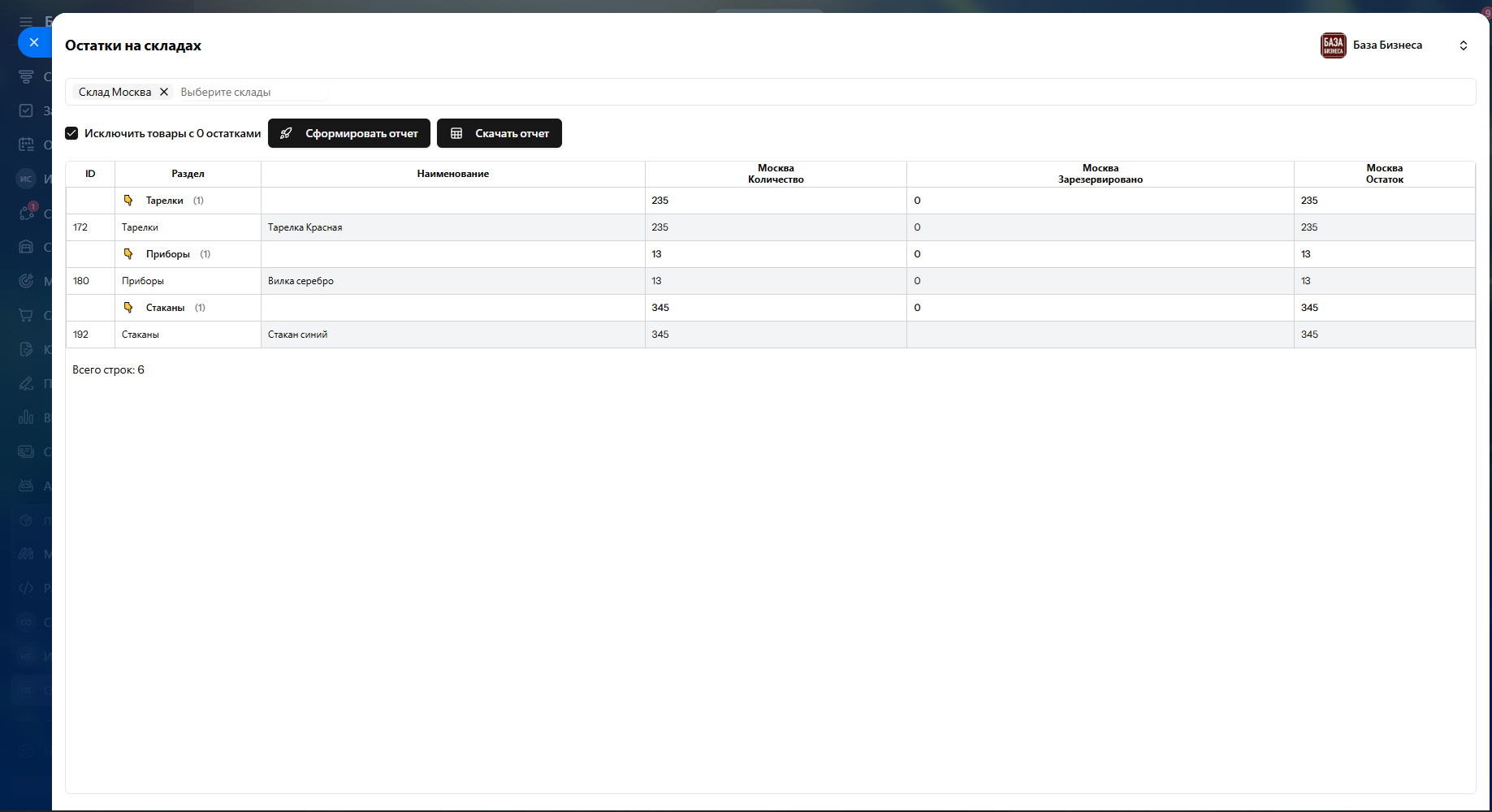Open the hamburger menu at top left

(26, 21)
